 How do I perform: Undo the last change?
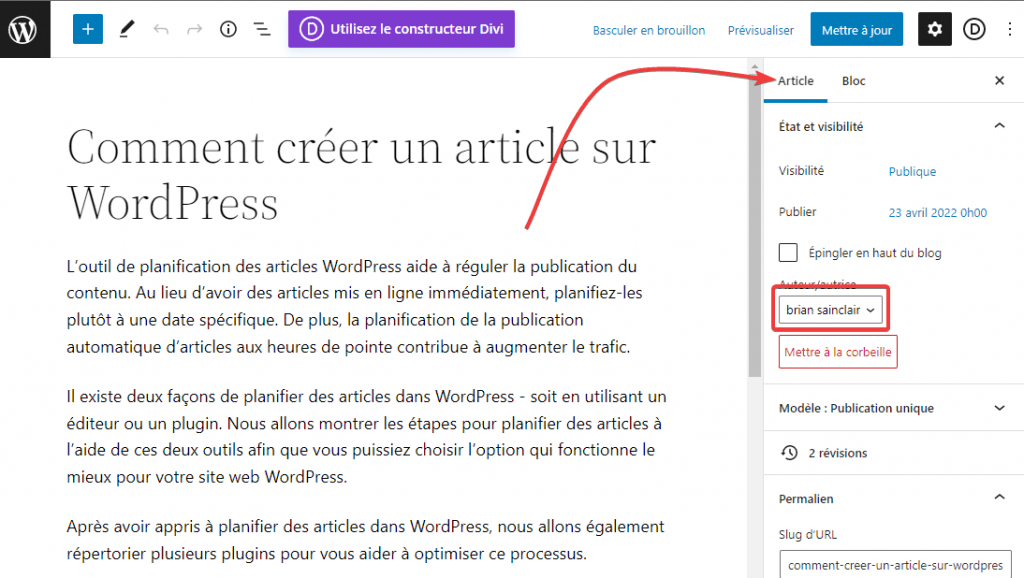[161, 29]
